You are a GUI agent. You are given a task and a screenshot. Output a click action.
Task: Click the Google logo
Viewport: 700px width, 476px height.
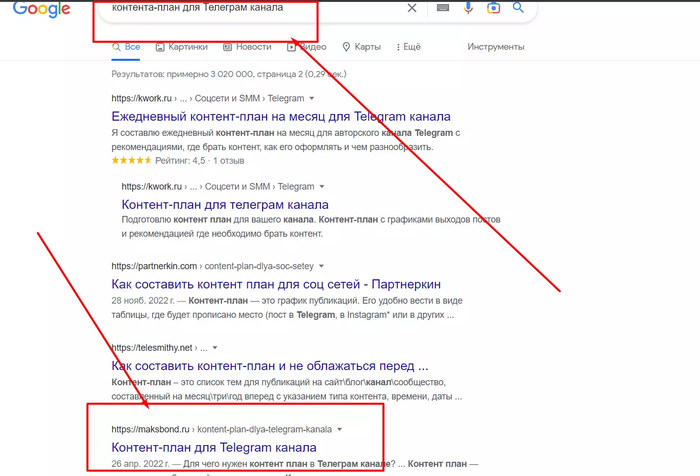click(x=42, y=9)
